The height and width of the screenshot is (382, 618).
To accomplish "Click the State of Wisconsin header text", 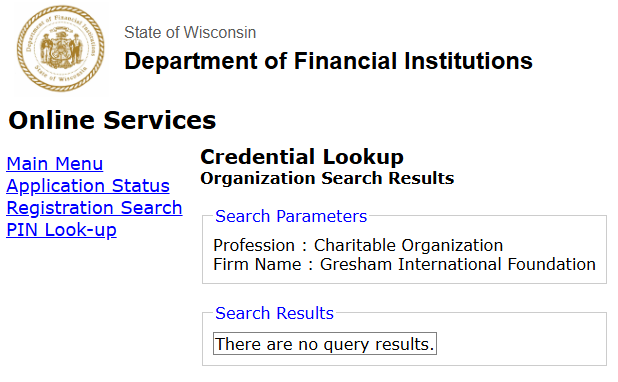I will 190,32.
